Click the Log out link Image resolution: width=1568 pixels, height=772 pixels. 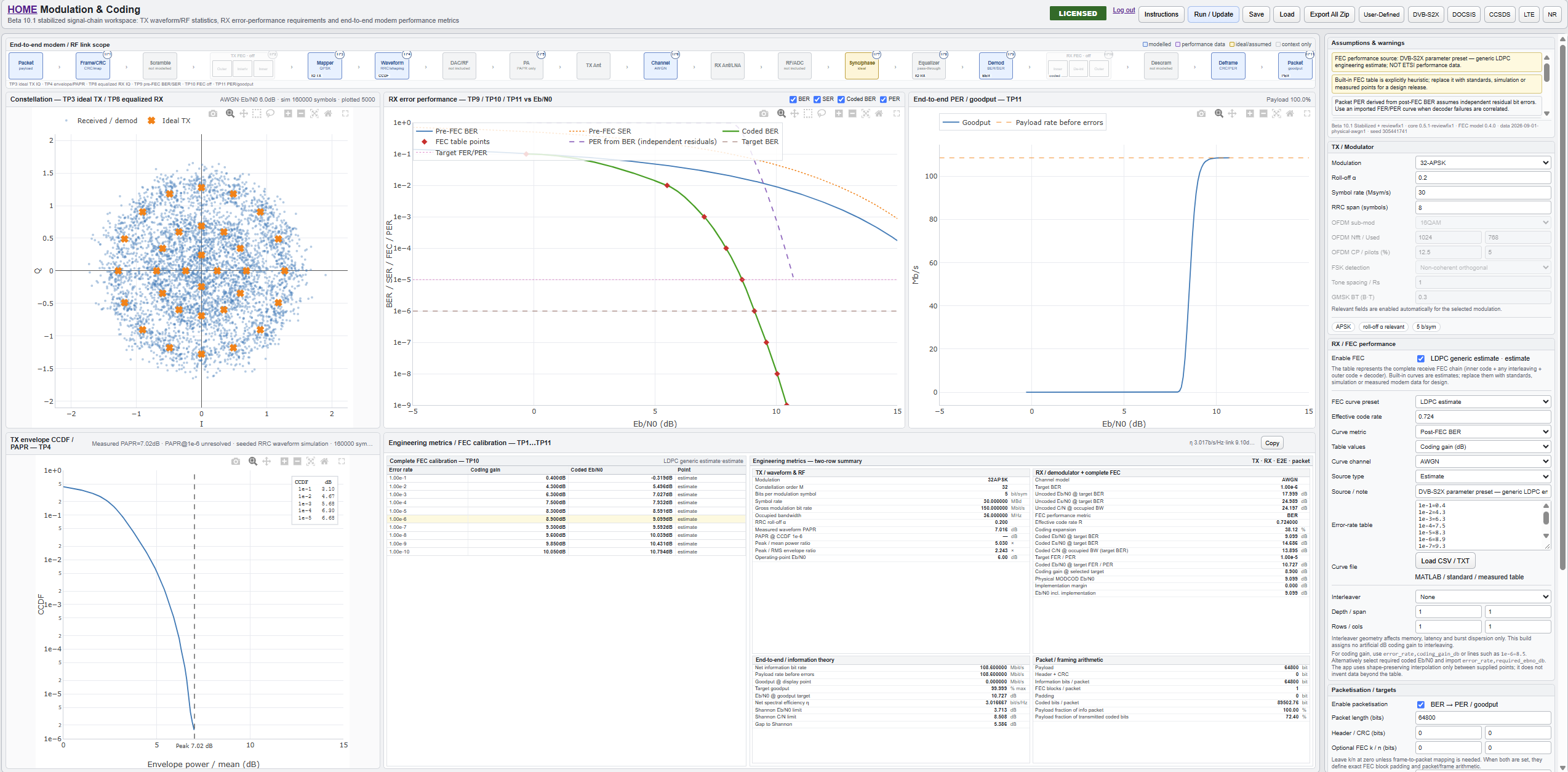click(x=1124, y=10)
